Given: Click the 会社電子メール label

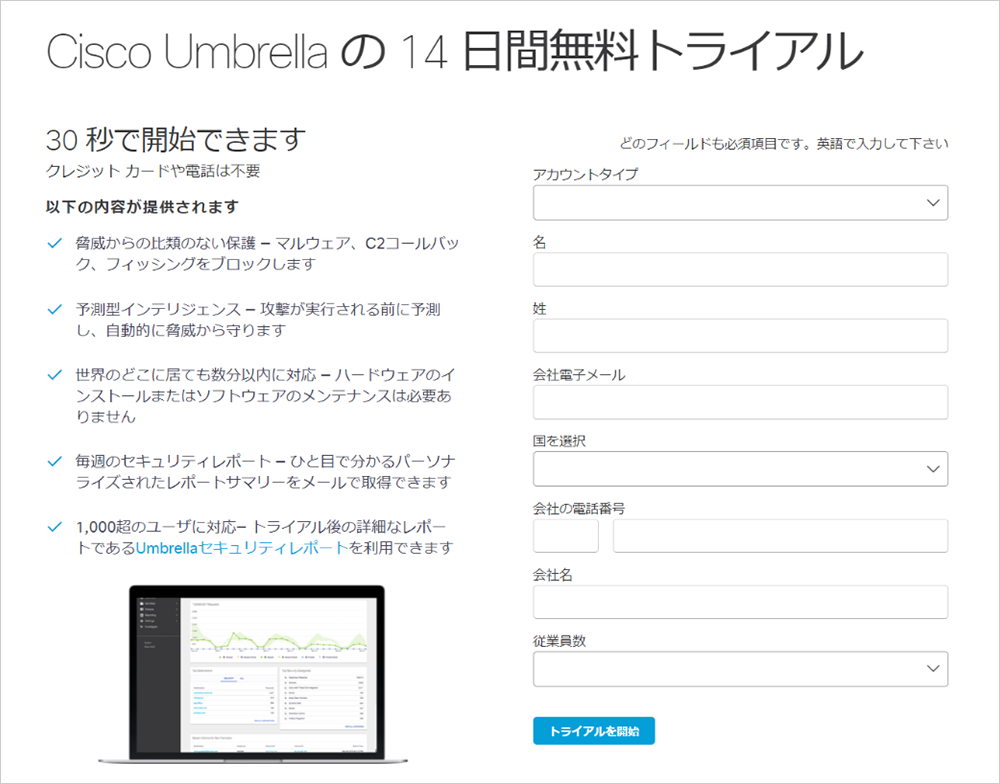Looking at the screenshot, I should click(x=579, y=375).
